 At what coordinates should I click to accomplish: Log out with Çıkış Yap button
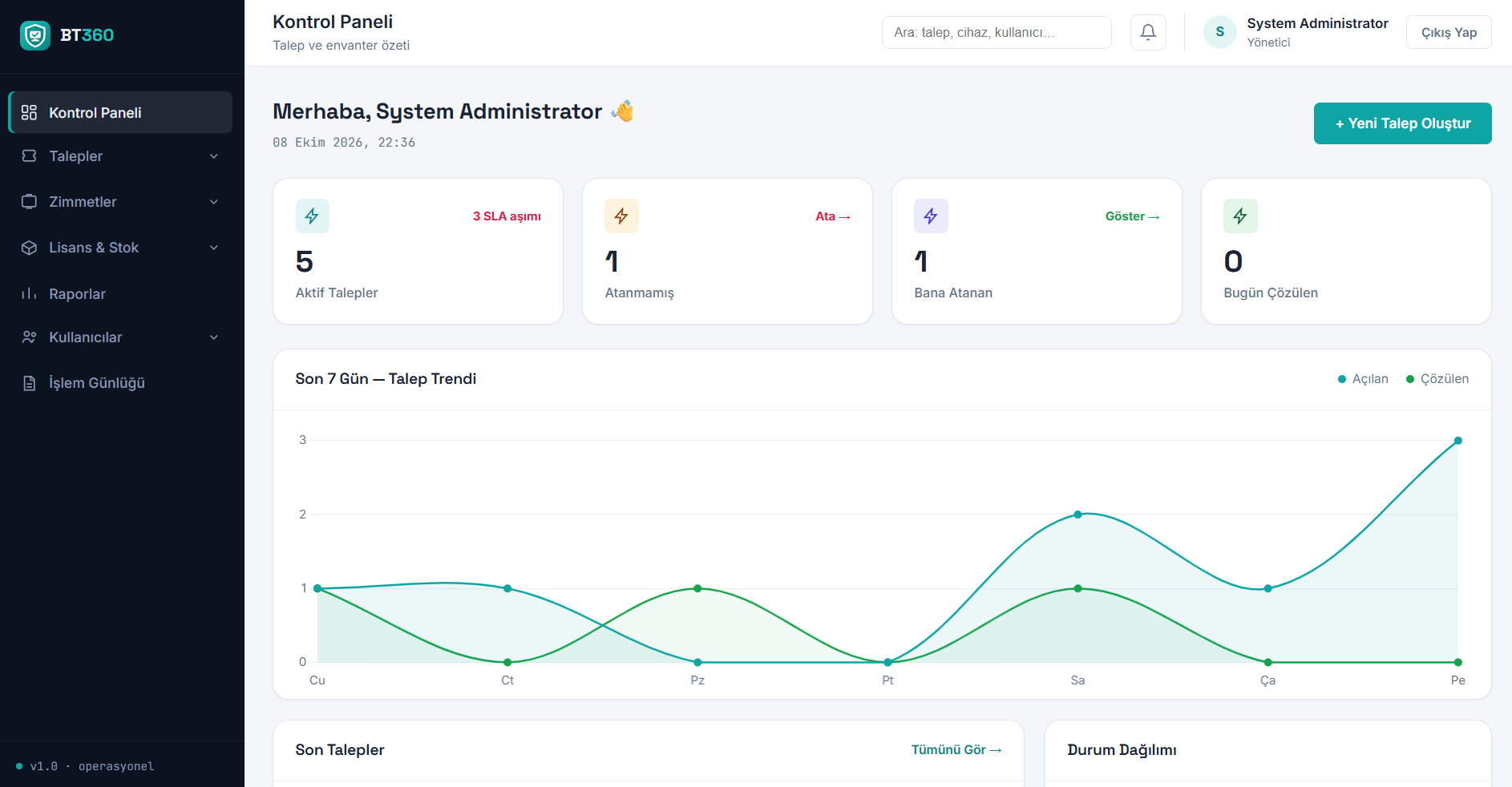coord(1449,32)
